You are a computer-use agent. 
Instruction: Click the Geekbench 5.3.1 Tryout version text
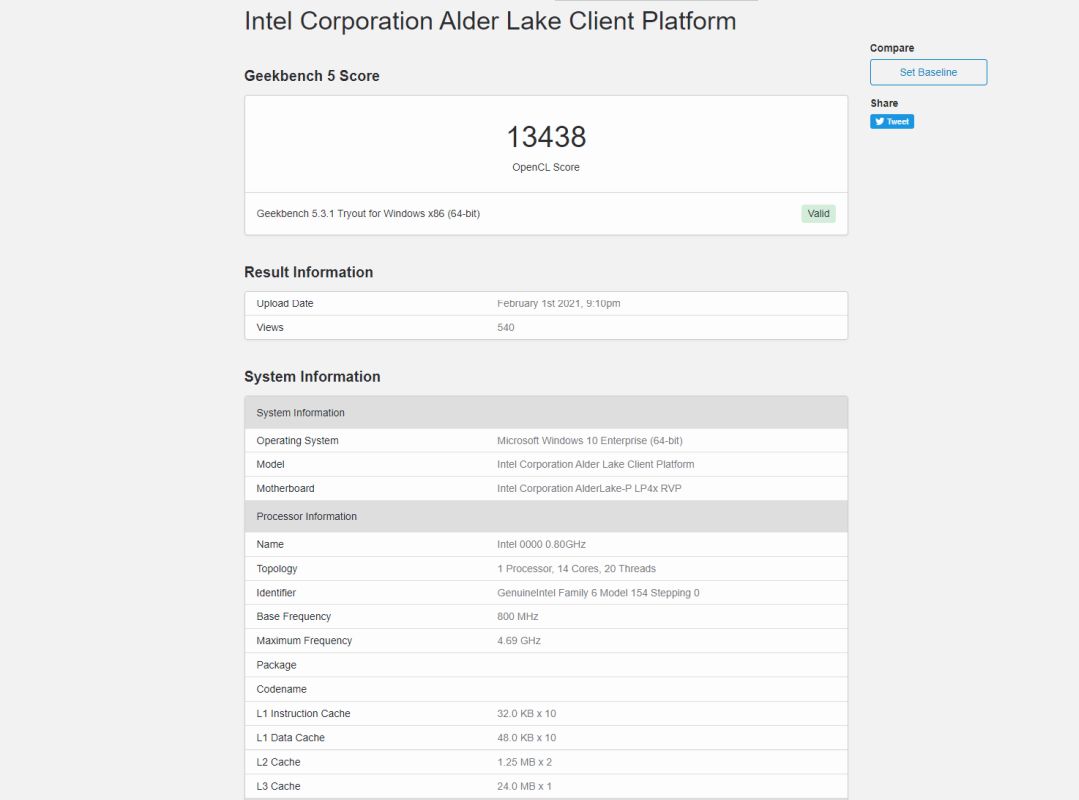(368, 213)
